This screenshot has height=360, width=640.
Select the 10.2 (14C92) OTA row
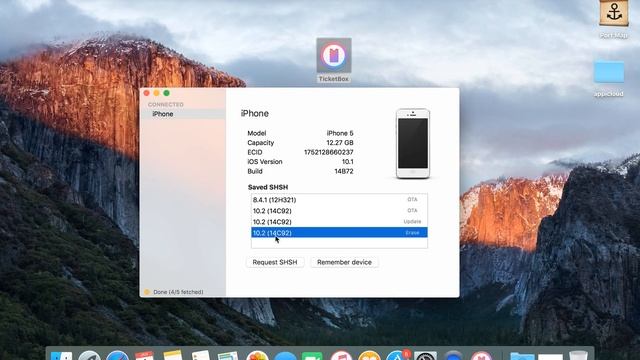(x=339, y=211)
